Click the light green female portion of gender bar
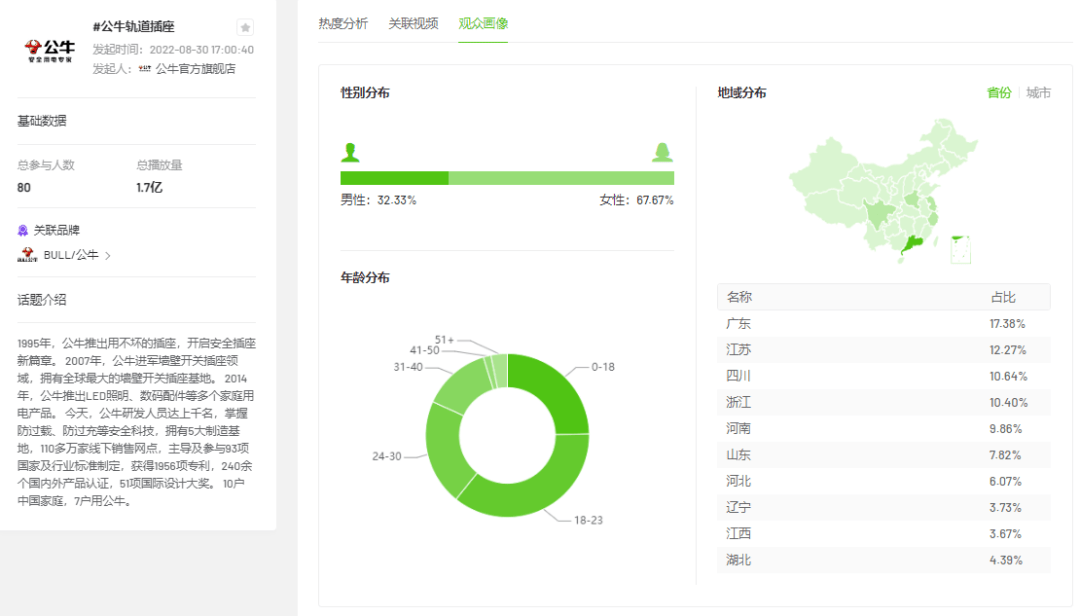This screenshot has width=1080, height=616. [x=561, y=178]
